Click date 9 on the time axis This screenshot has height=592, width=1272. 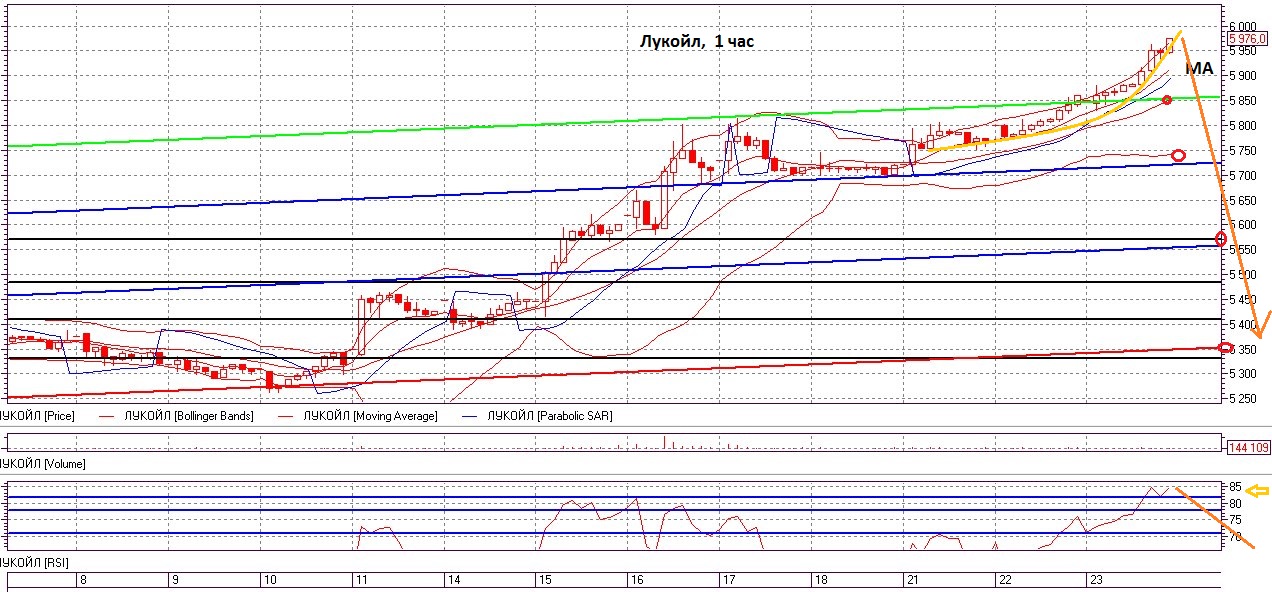pyautogui.click(x=175, y=580)
